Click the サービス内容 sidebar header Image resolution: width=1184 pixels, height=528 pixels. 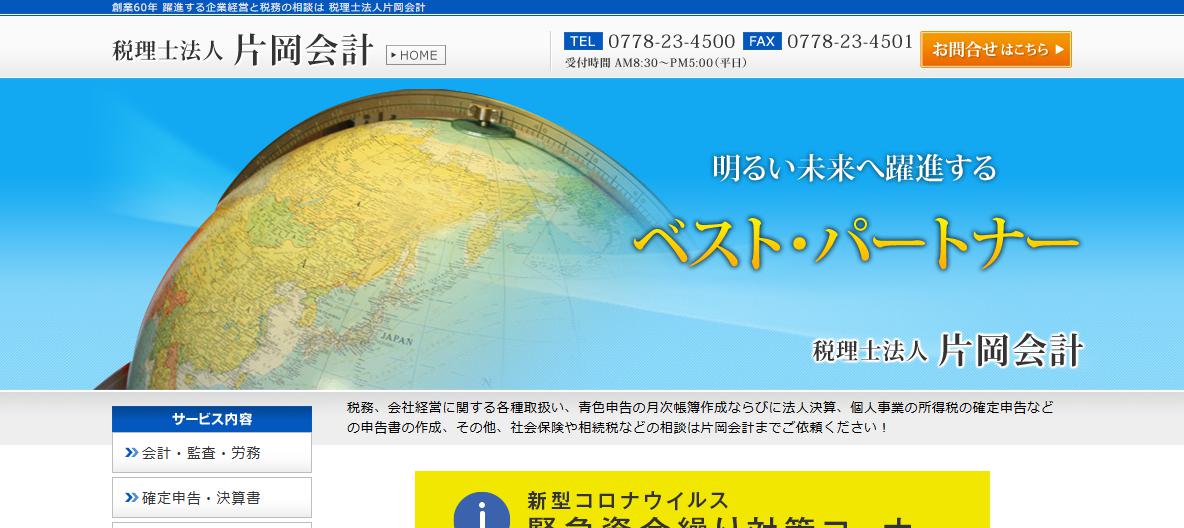211,419
